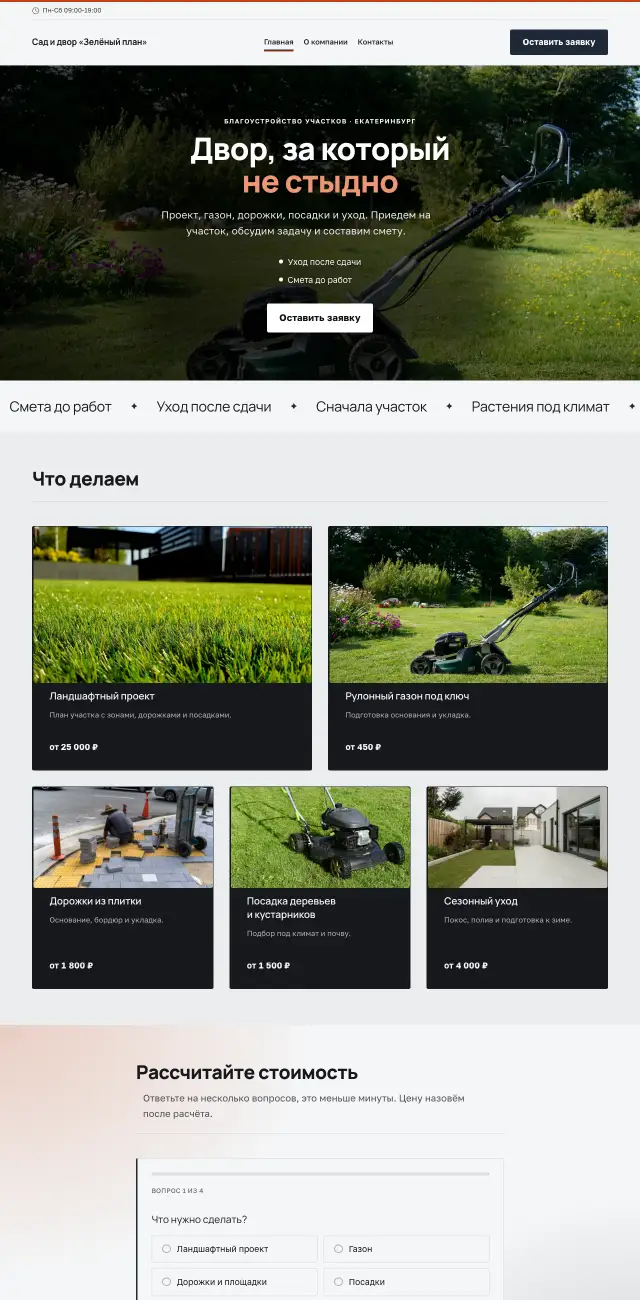Click the Сезонный уход card title
The height and width of the screenshot is (1300, 640).
point(481,901)
